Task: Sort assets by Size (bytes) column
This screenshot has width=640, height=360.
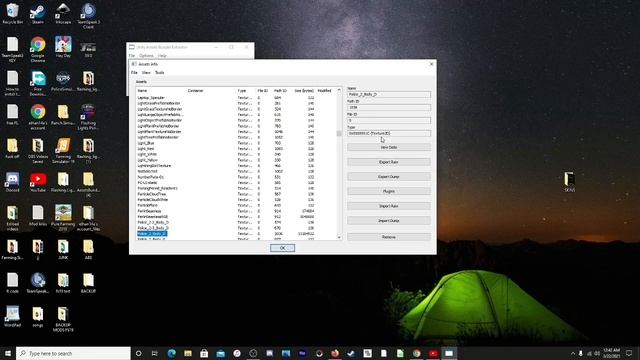Action: tap(303, 91)
